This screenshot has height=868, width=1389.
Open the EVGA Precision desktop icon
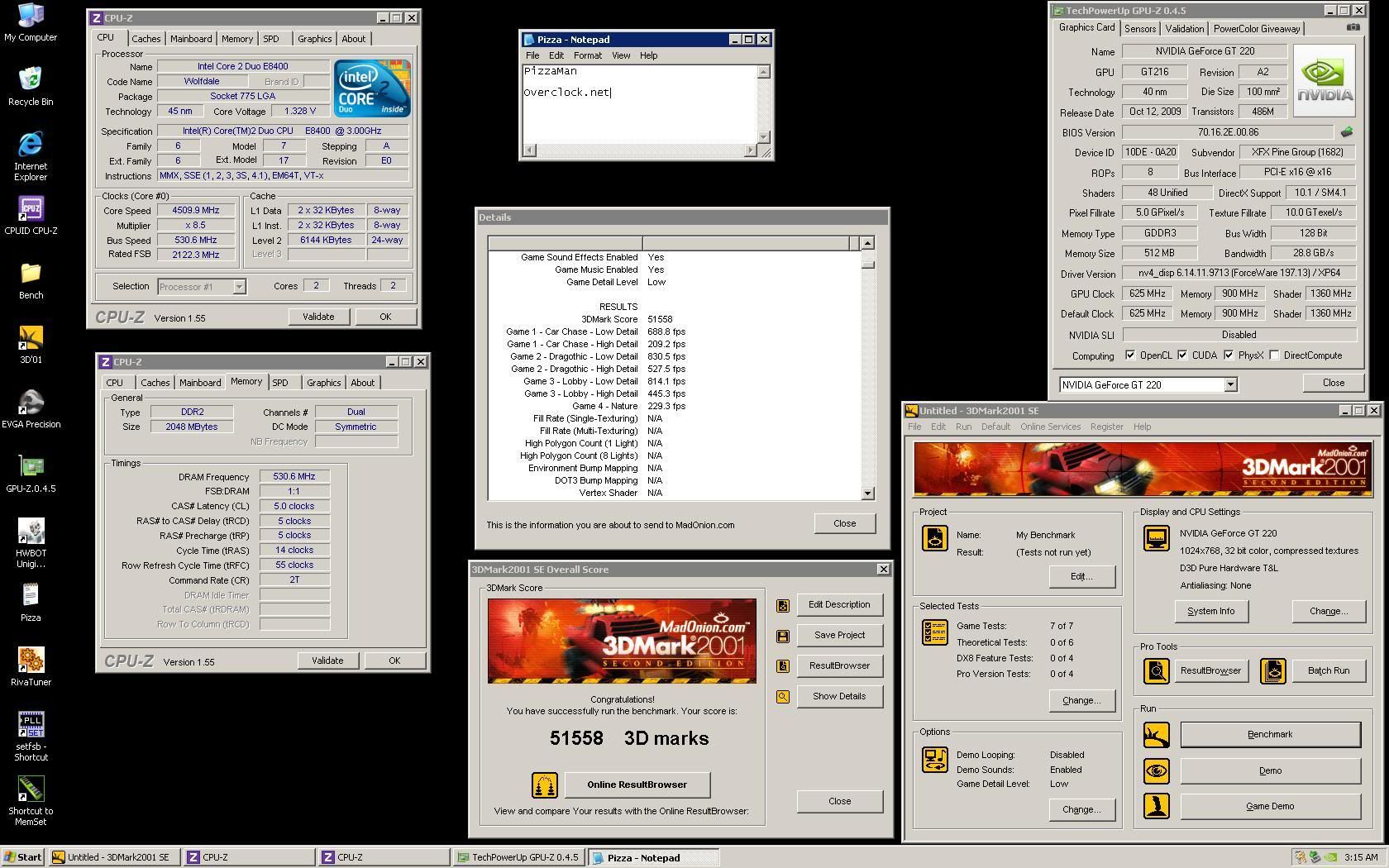(x=31, y=409)
